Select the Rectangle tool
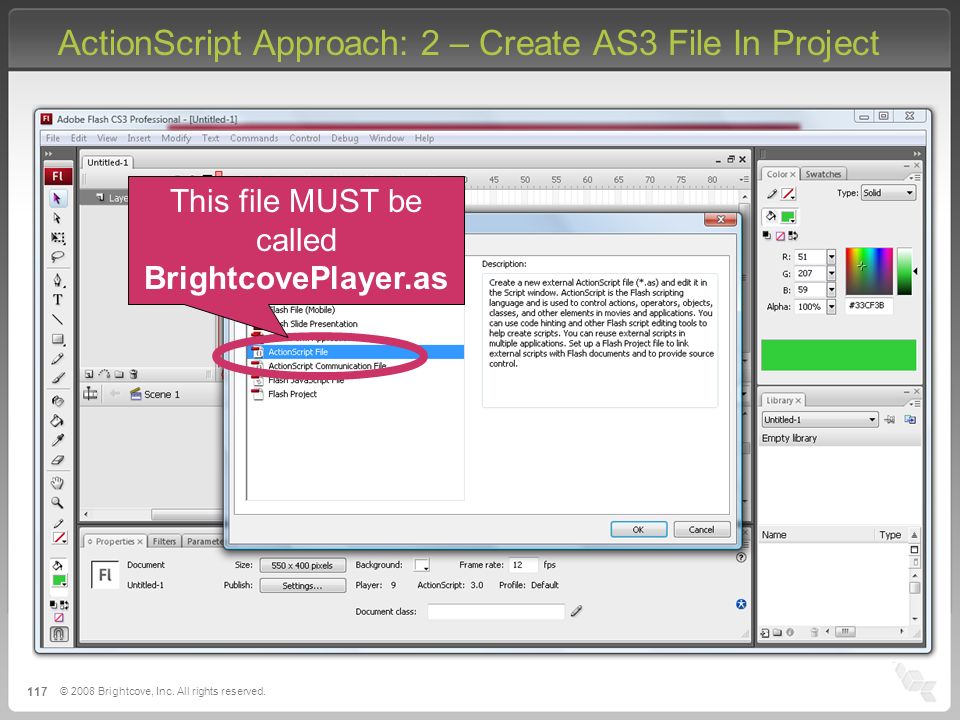 tap(58, 339)
